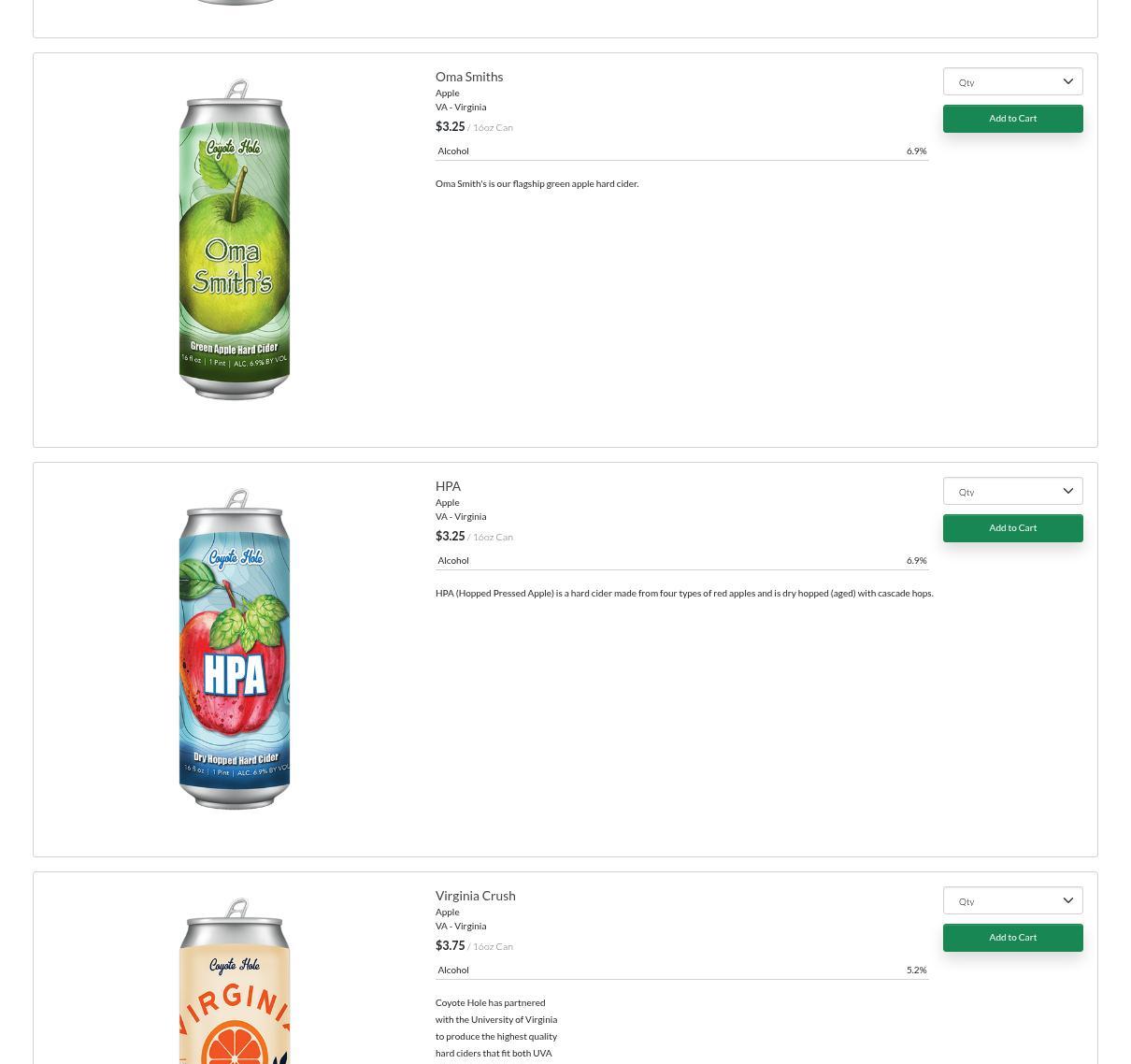Click the HPA description about cascade hops
The height and width of the screenshot is (1064, 1131).
(x=684, y=593)
